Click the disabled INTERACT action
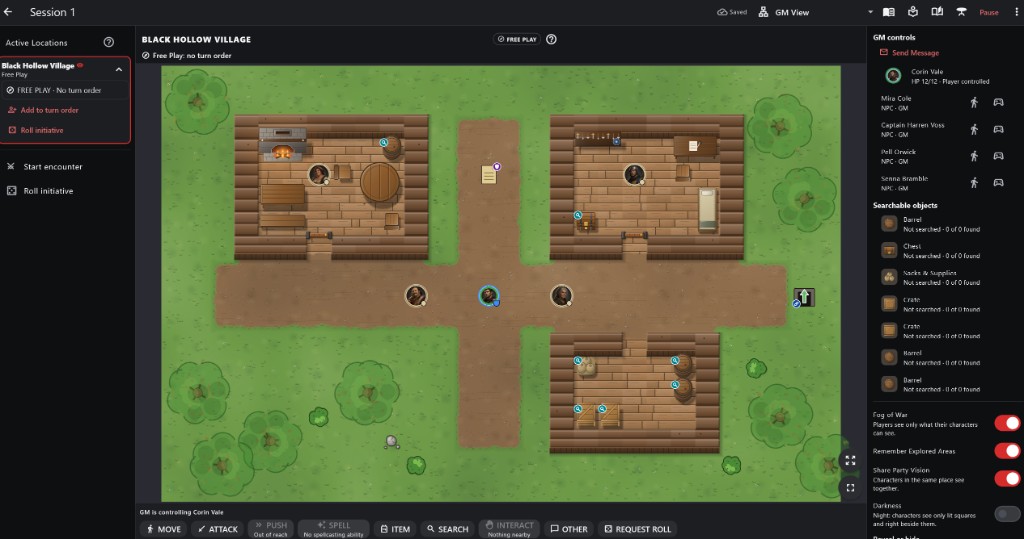Image resolution: width=1024 pixels, height=539 pixels. [x=509, y=529]
